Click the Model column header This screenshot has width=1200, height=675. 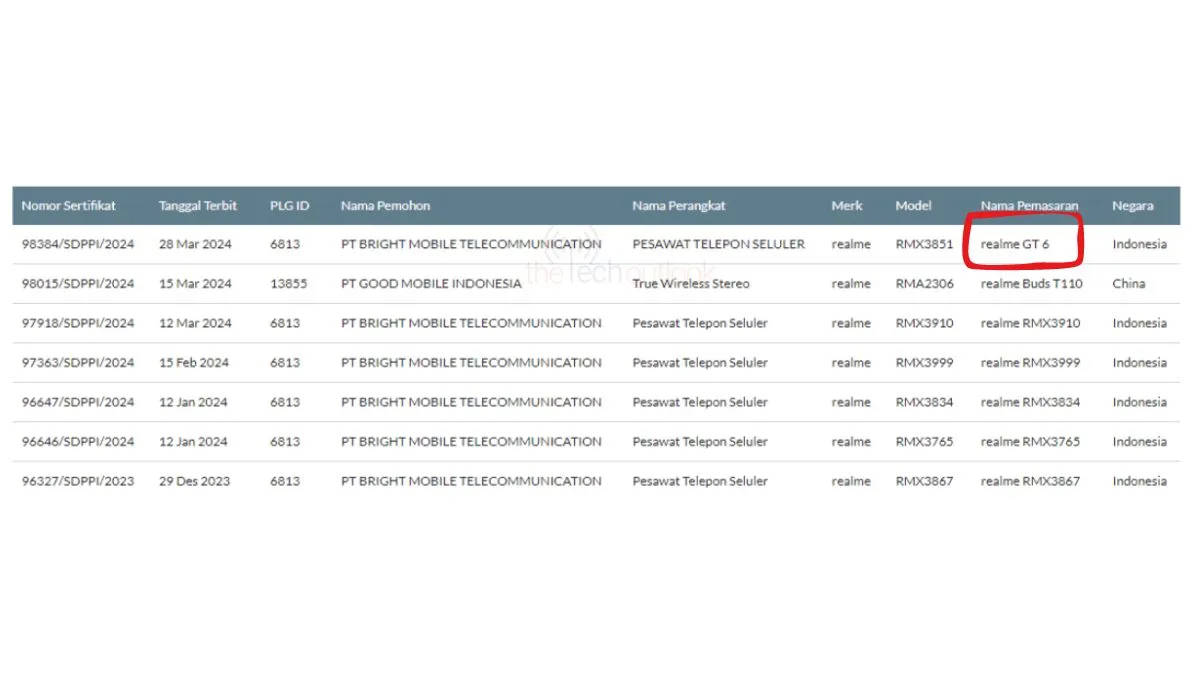pyautogui.click(x=913, y=205)
